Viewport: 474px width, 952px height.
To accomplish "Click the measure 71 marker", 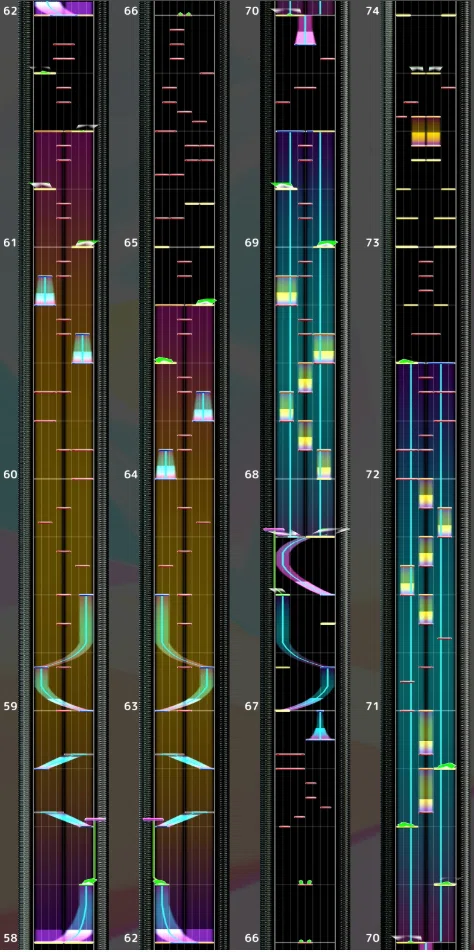I will click(x=373, y=706).
